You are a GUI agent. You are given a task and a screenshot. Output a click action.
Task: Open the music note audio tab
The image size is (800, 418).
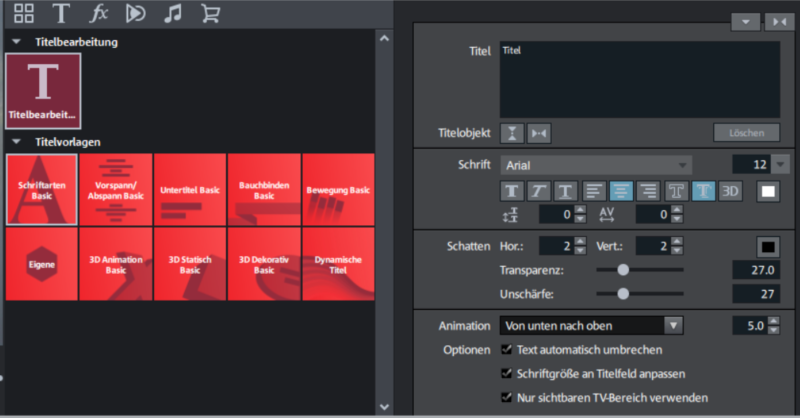172,14
